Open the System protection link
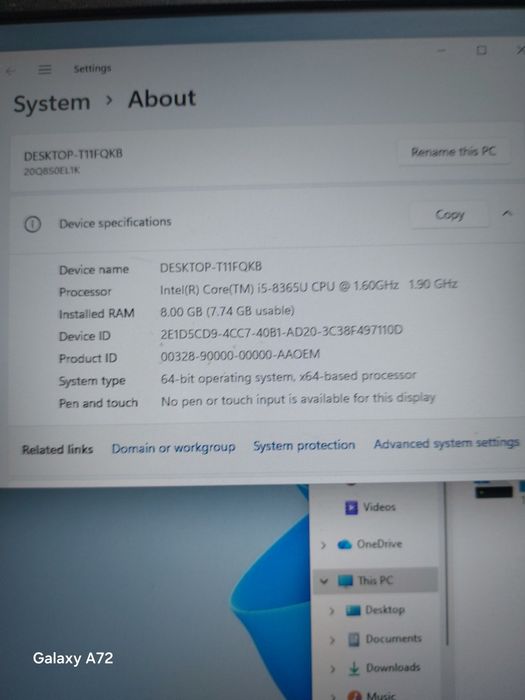Image resolution: width=525 pixels, height=700 pixels. (304, 446)
